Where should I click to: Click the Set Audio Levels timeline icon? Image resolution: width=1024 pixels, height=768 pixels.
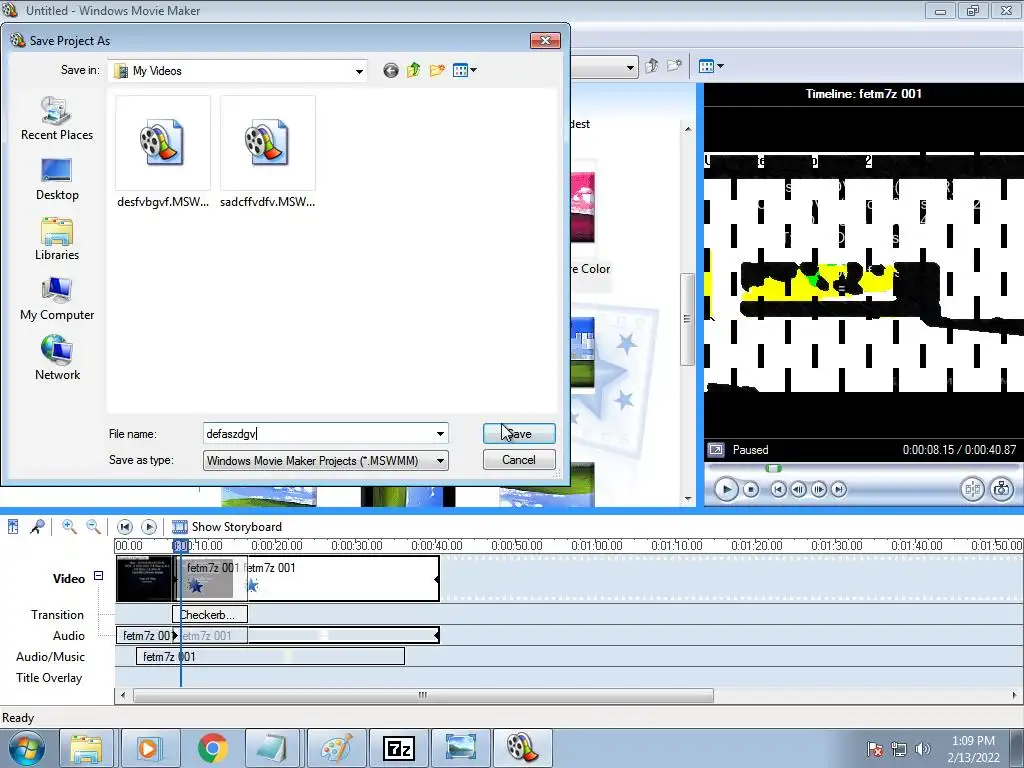click(x=13, y=526)
